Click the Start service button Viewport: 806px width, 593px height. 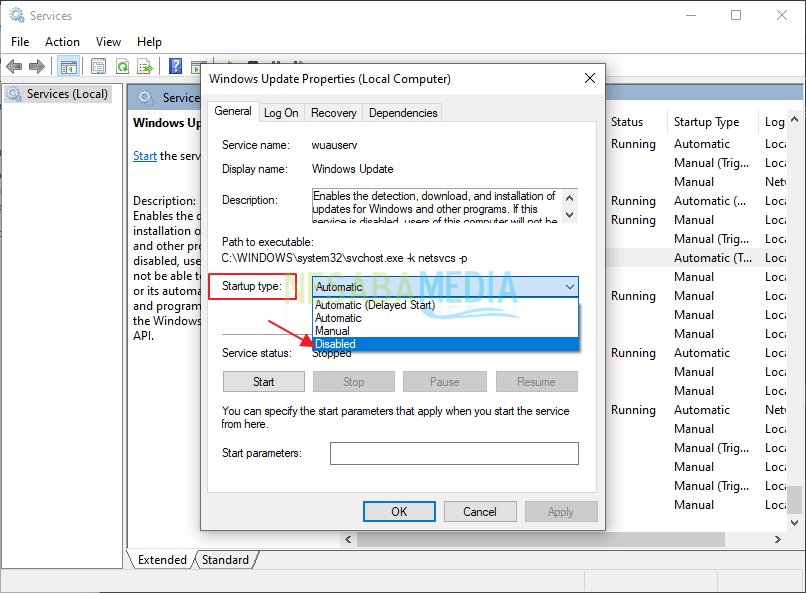click(x=264, y=382)
